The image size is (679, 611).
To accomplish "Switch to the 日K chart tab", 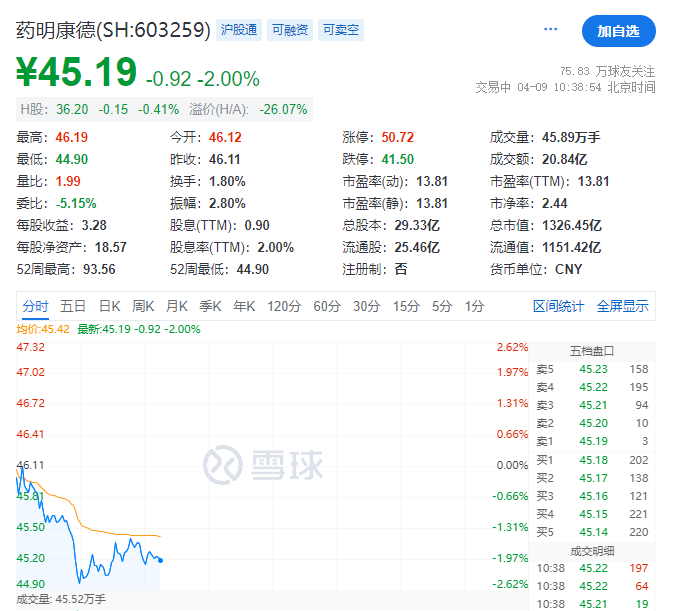I will [x=109, y=307].
